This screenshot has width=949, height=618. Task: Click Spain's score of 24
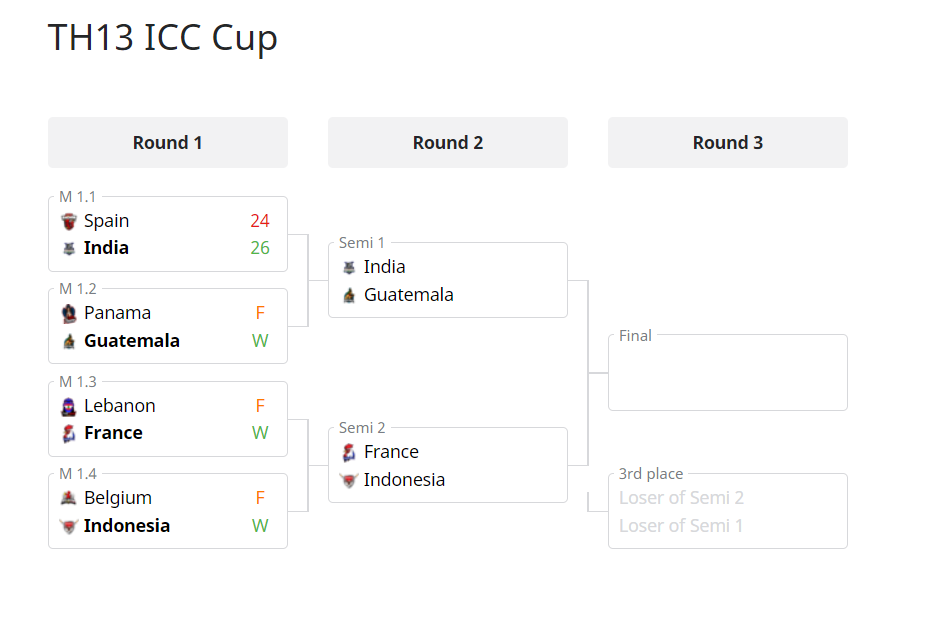(260, 221)
